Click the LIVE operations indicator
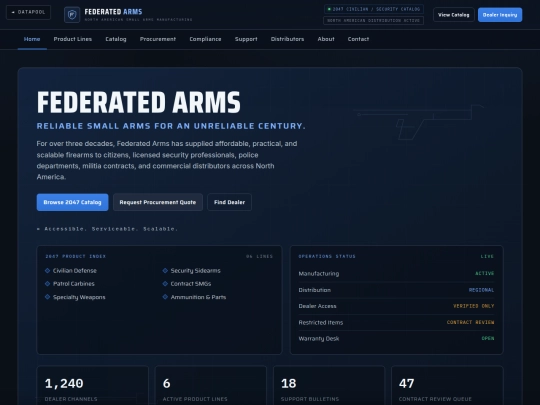Image resolution: width=540 pixels, height=405 pixels. coord(487,257)
